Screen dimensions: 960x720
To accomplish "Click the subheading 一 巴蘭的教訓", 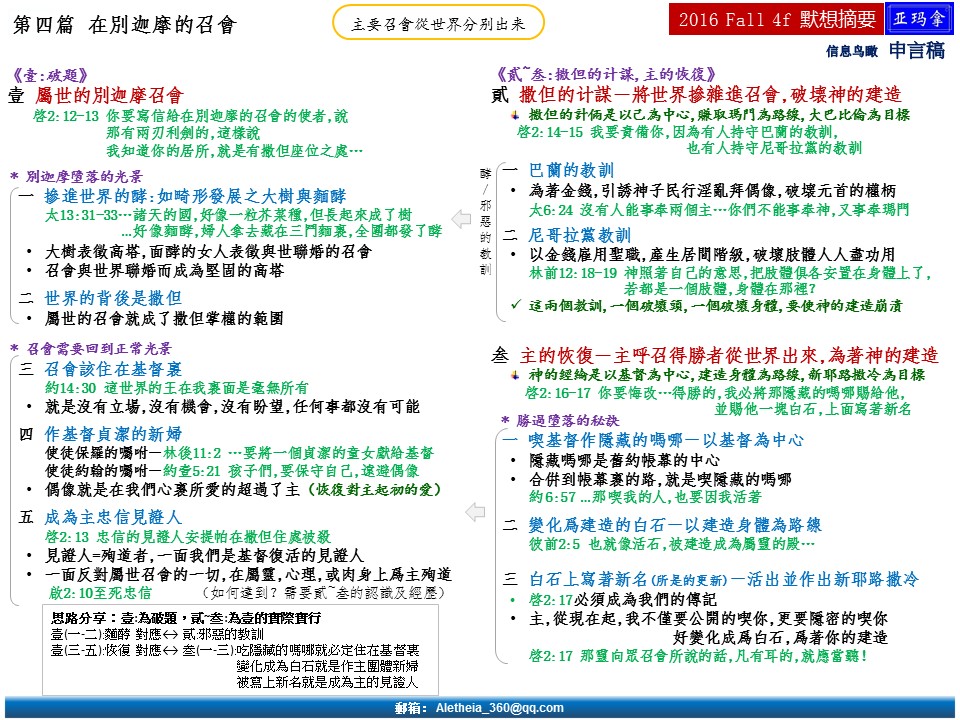I will point(558,169).
